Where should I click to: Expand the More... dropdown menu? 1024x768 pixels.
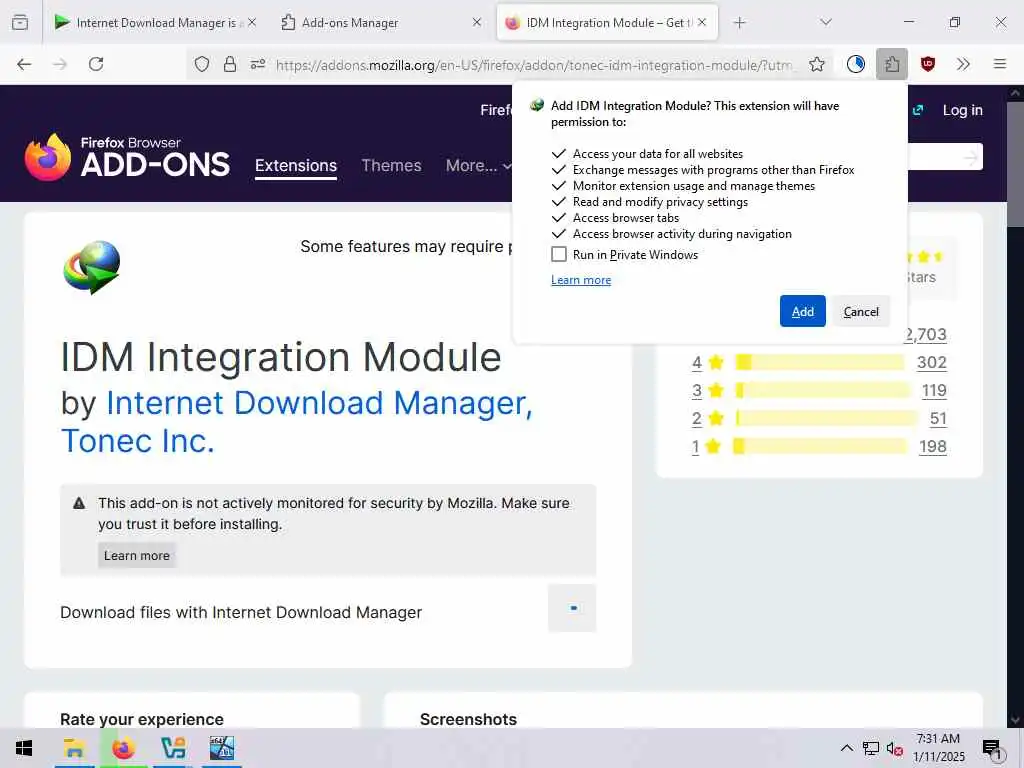477,166
